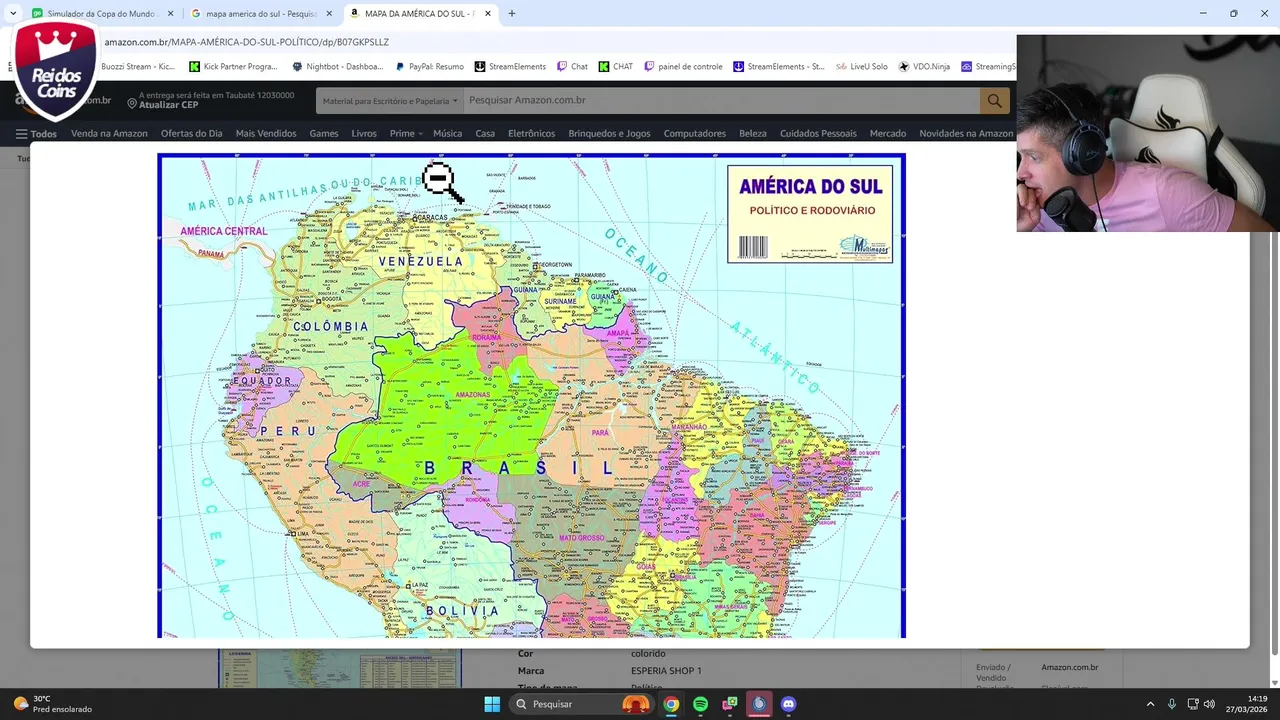Go to Música category

pos(447,134)
